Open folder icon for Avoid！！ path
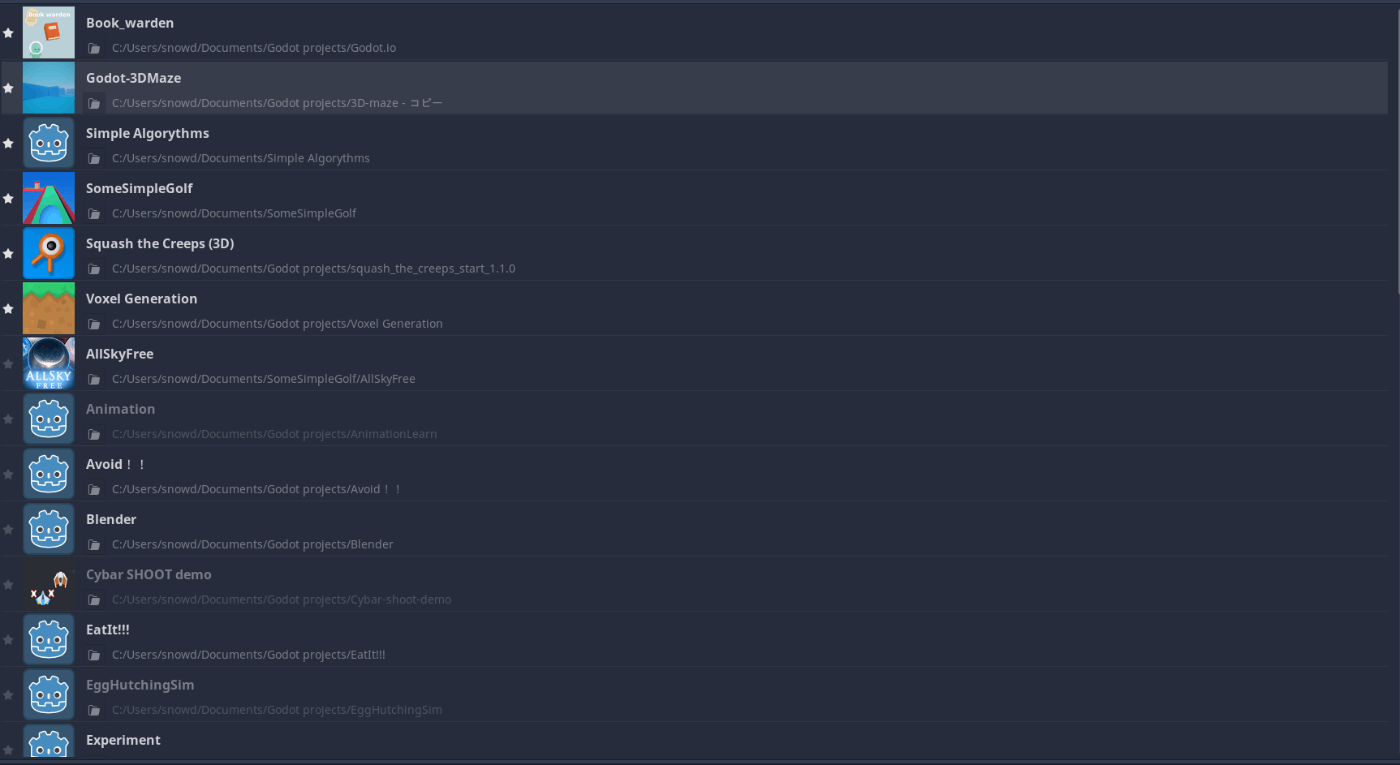The image size is (1400, 765). [94, 489]
